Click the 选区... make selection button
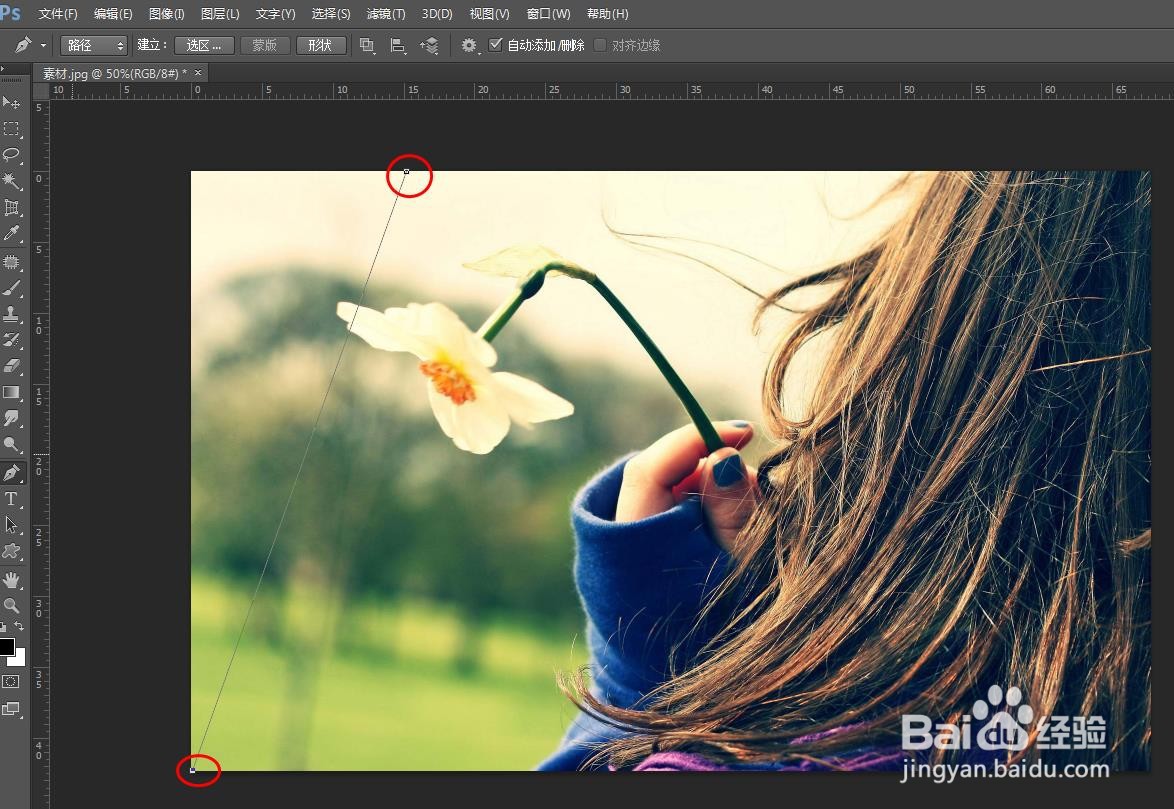1174x809 pixels. [204, 46]
